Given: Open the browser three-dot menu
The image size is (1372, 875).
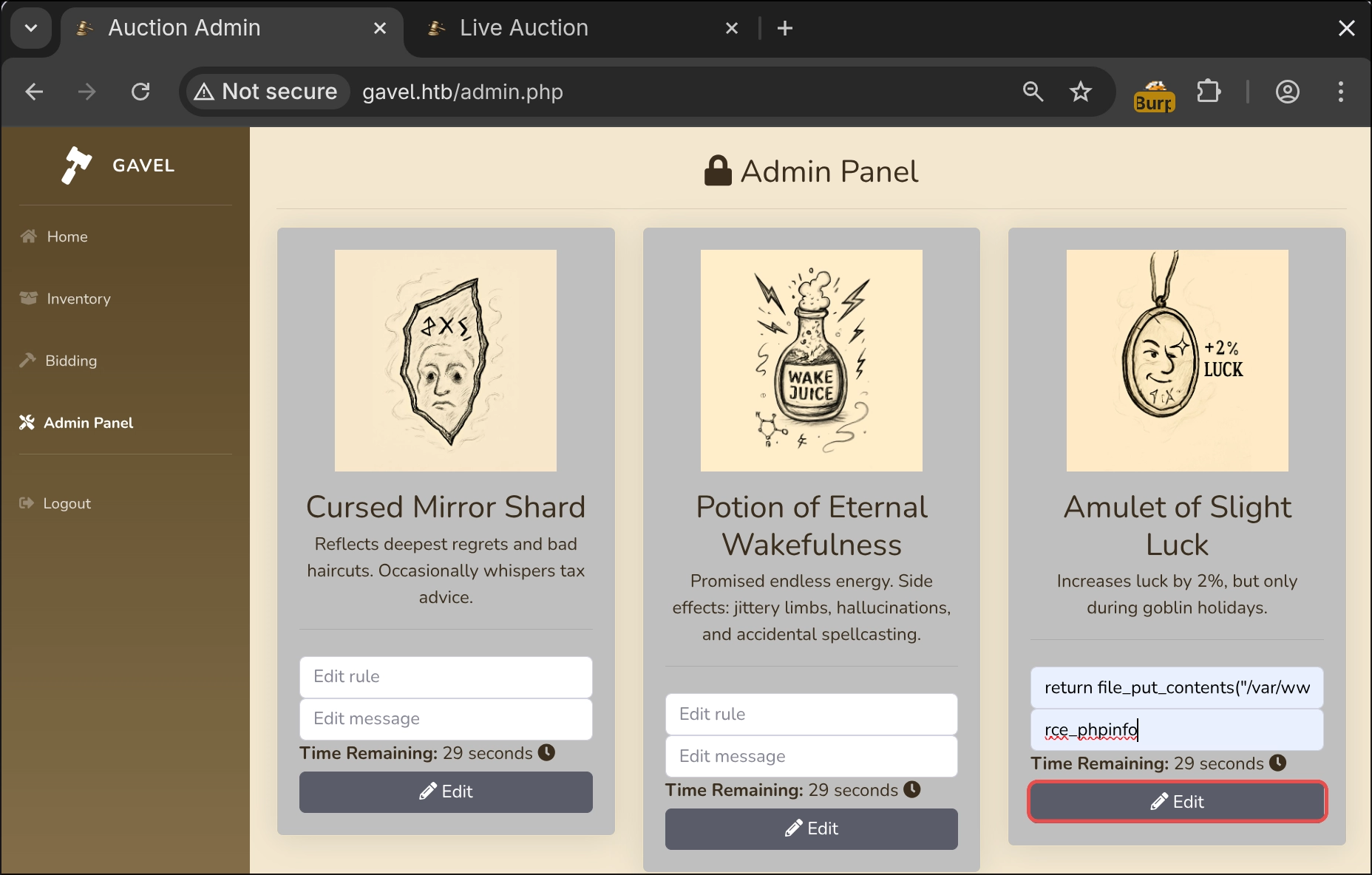Looking at the screenshot, I should pos(1341,92).
